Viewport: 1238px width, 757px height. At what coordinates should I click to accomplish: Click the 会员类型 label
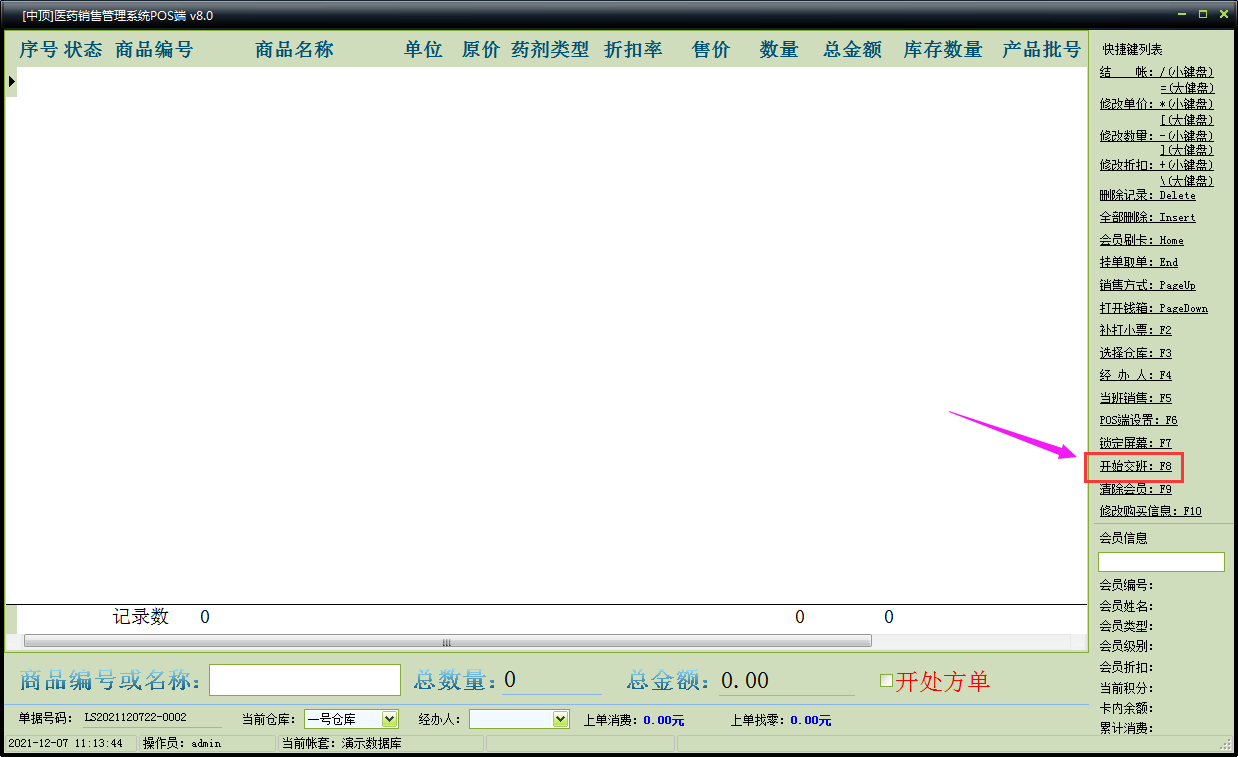tap(1126, 626)
